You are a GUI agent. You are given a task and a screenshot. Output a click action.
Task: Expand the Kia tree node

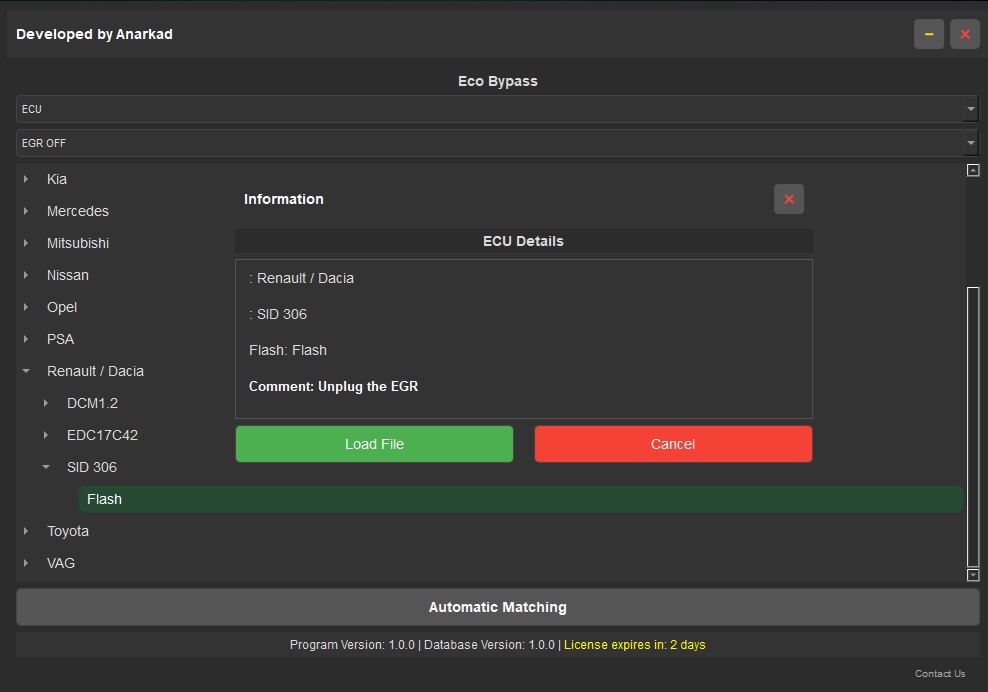click(26, 179)
